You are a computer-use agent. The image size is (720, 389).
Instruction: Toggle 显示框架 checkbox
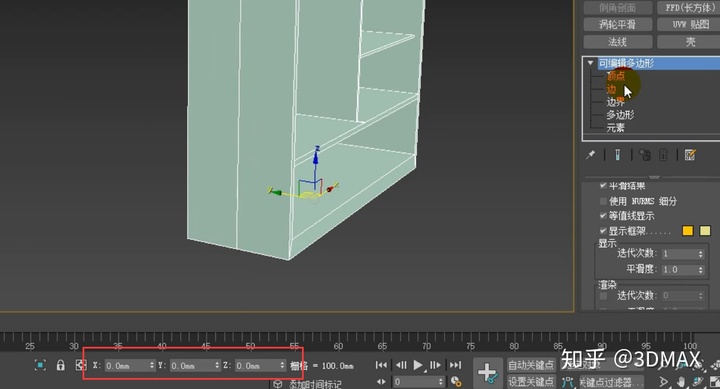pos(603,231)
